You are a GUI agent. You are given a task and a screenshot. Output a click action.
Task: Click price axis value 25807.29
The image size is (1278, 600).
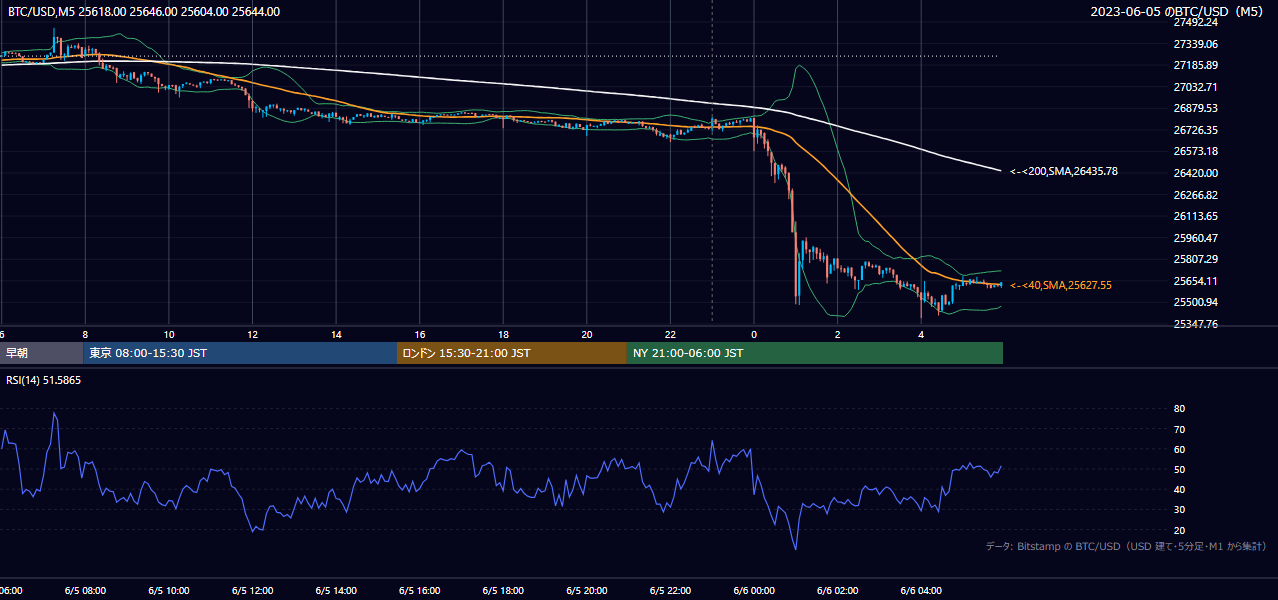(x=1196, y=259)
